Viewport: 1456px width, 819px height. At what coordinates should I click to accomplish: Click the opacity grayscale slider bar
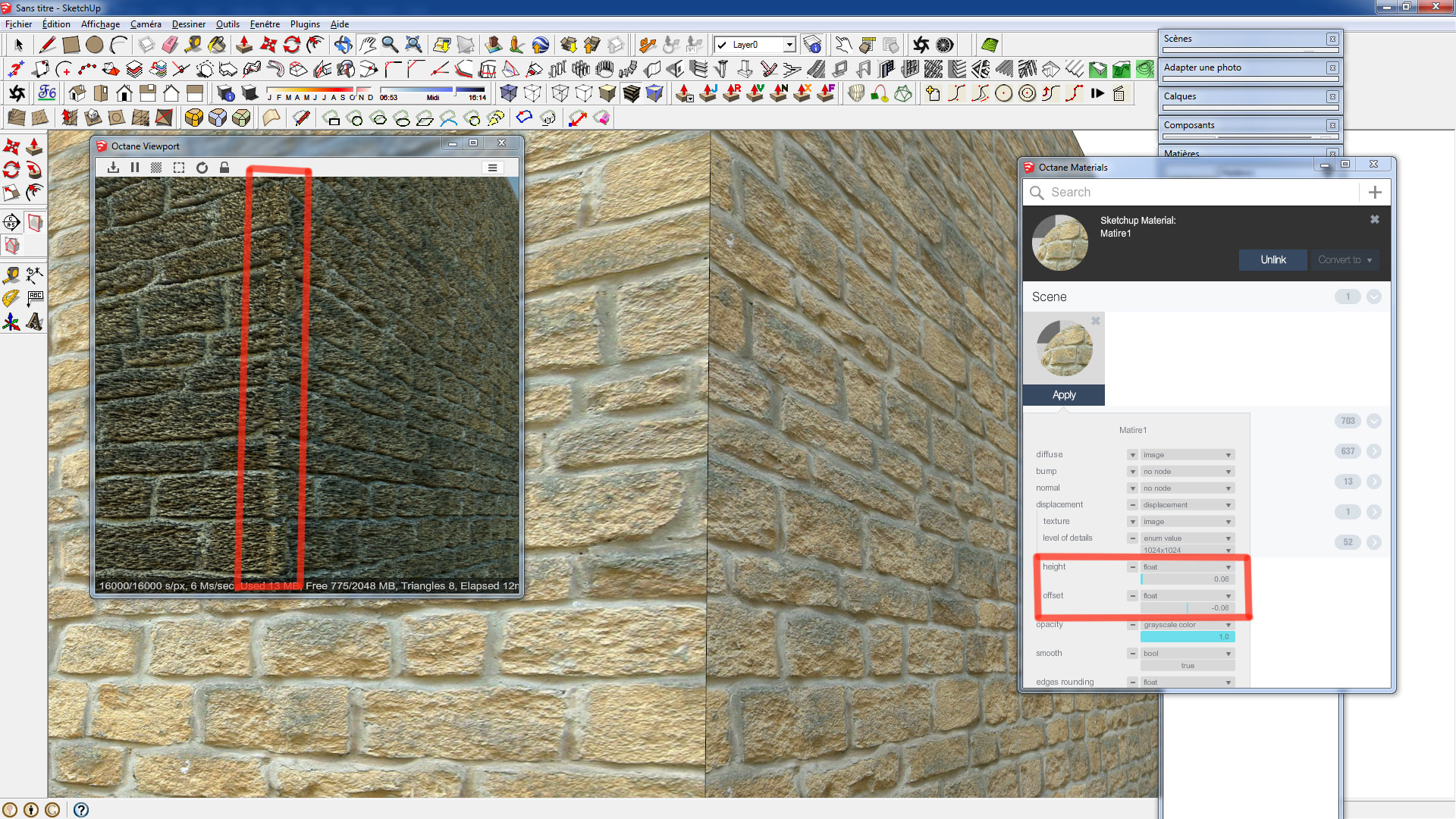click(1188, 637)
